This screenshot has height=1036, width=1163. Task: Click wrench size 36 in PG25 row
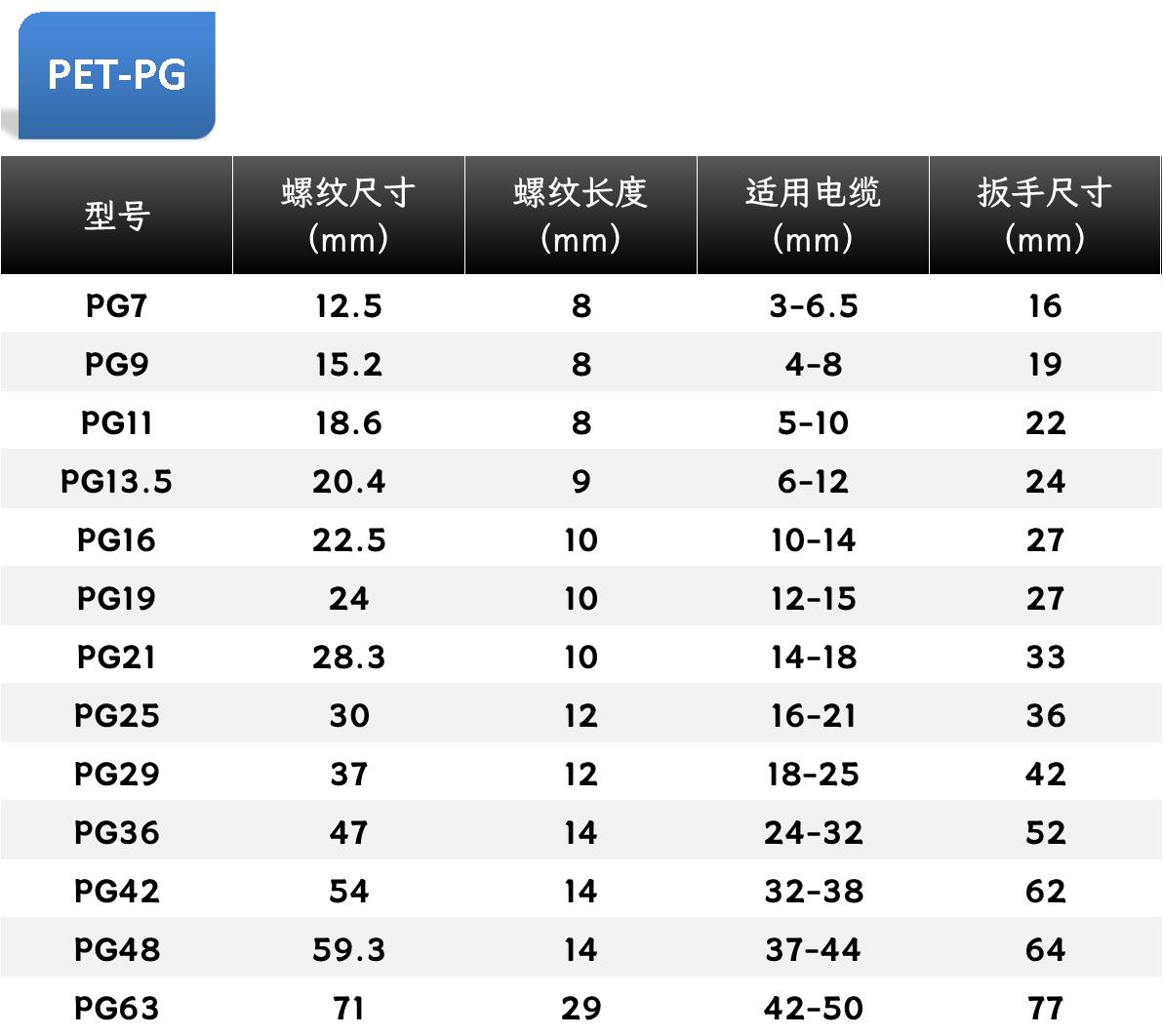coord(1045,716)
